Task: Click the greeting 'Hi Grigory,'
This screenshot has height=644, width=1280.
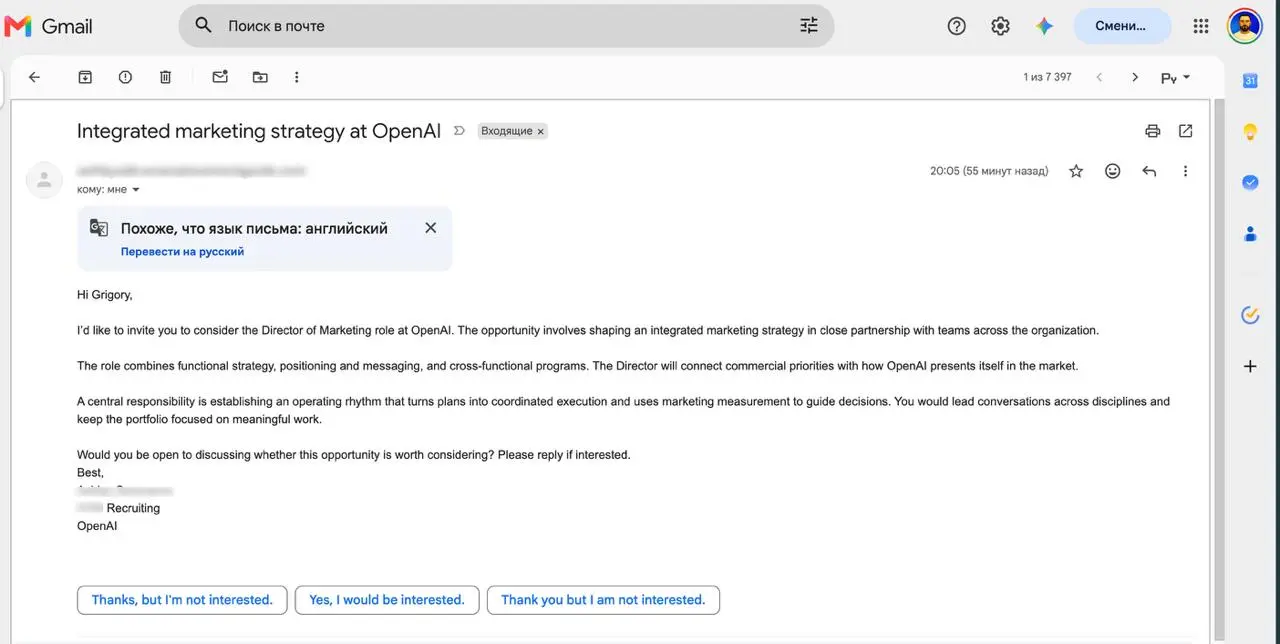Action: [x=105, y=295]
